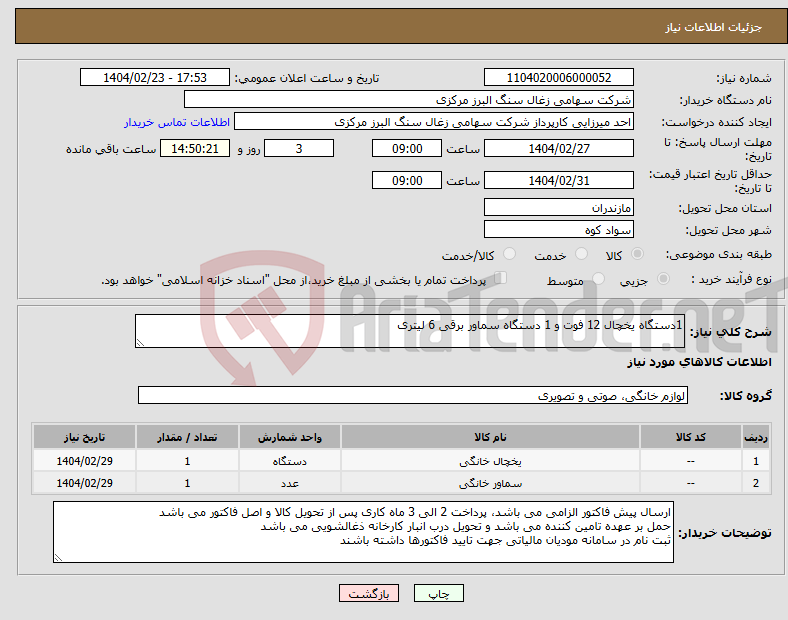Select the کالا radio button
Image resolution: width=788 pixels, height=620 pixels.
pyautogui.click(x=637, y=254)
